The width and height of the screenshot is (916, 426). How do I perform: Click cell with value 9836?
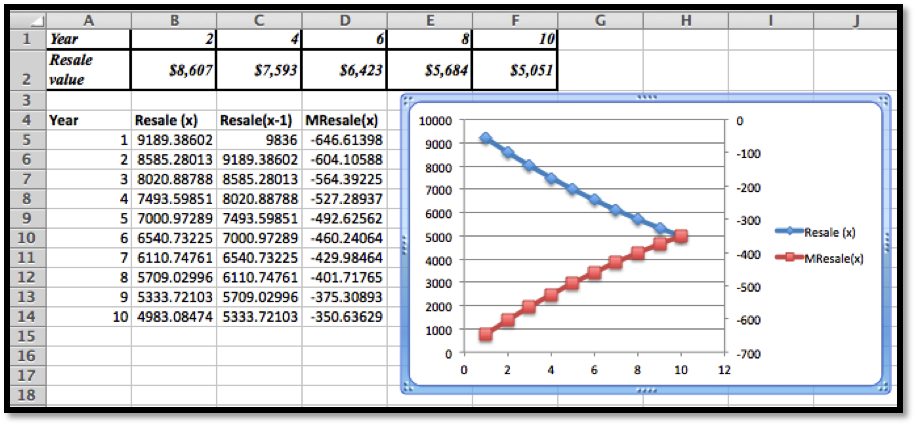[258, 139]
